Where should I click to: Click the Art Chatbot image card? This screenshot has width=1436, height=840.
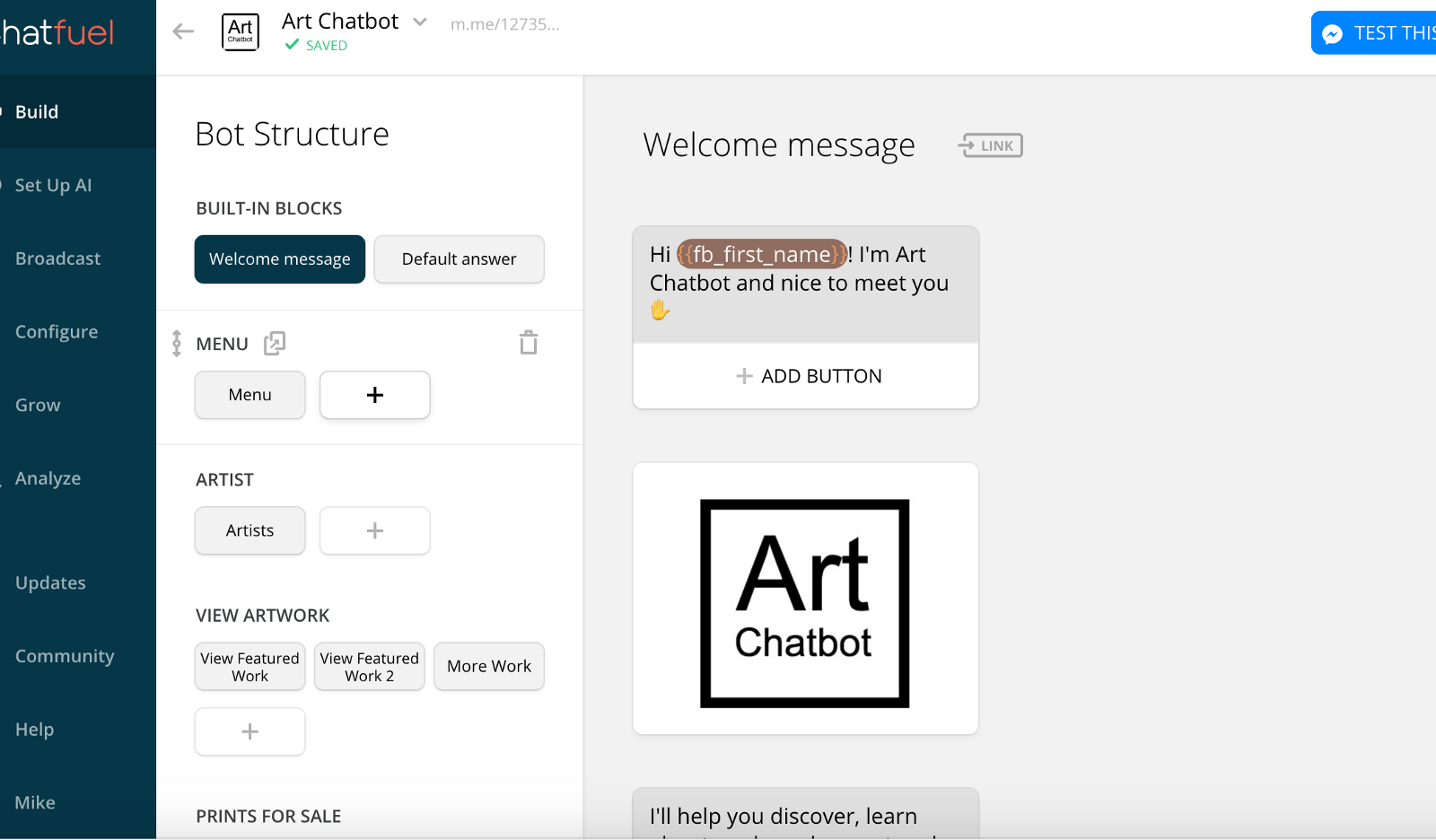(805, 599)
